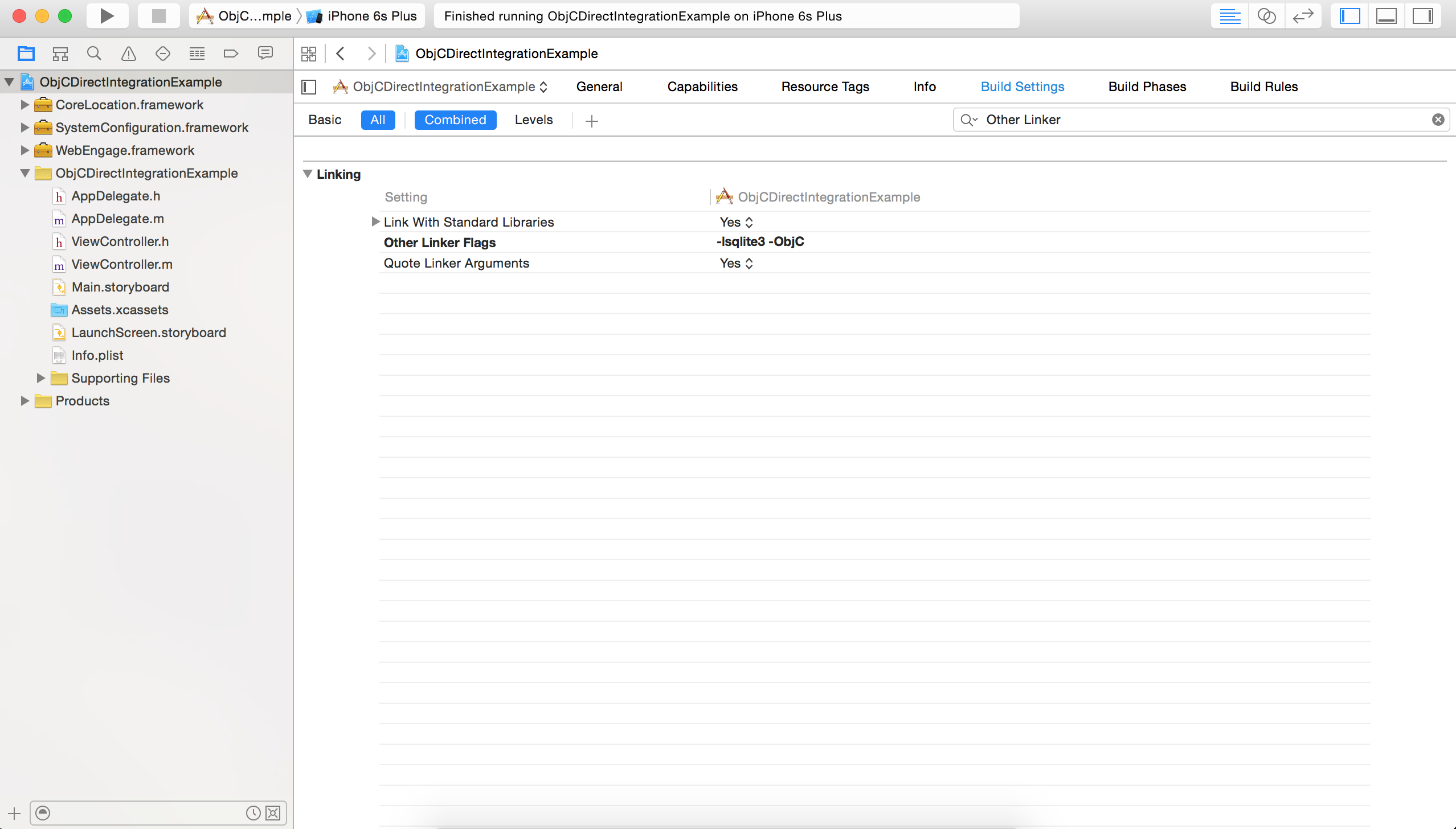The image size is (1456, 829).
Task: Show All build settings
Action: 378,120
